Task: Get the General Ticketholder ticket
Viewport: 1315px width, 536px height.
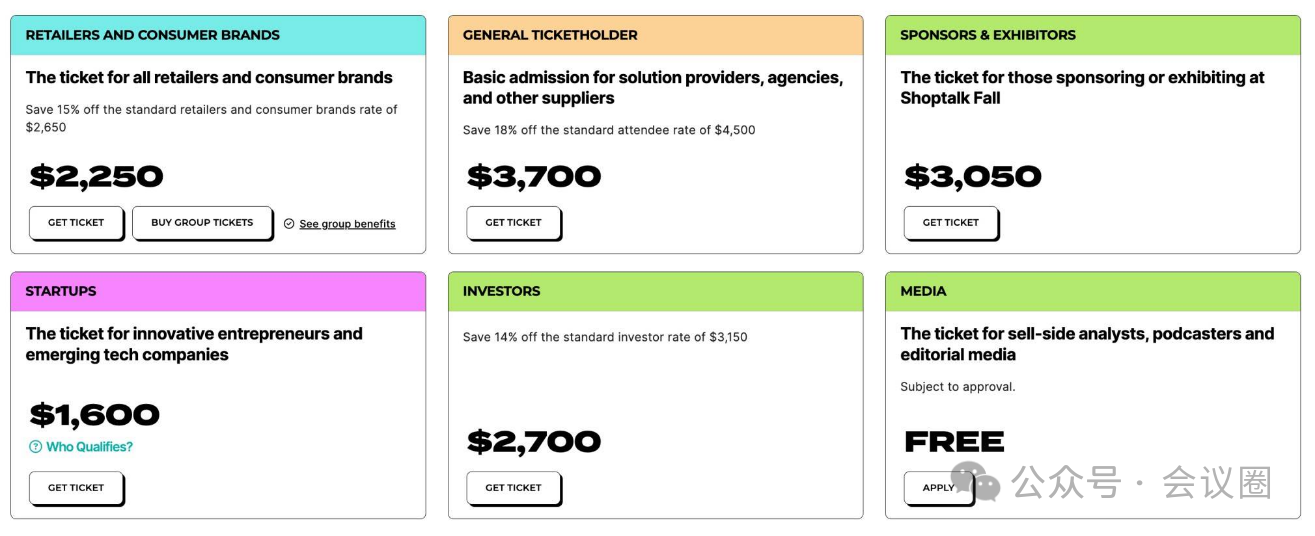Action: [x=513, y=223]
